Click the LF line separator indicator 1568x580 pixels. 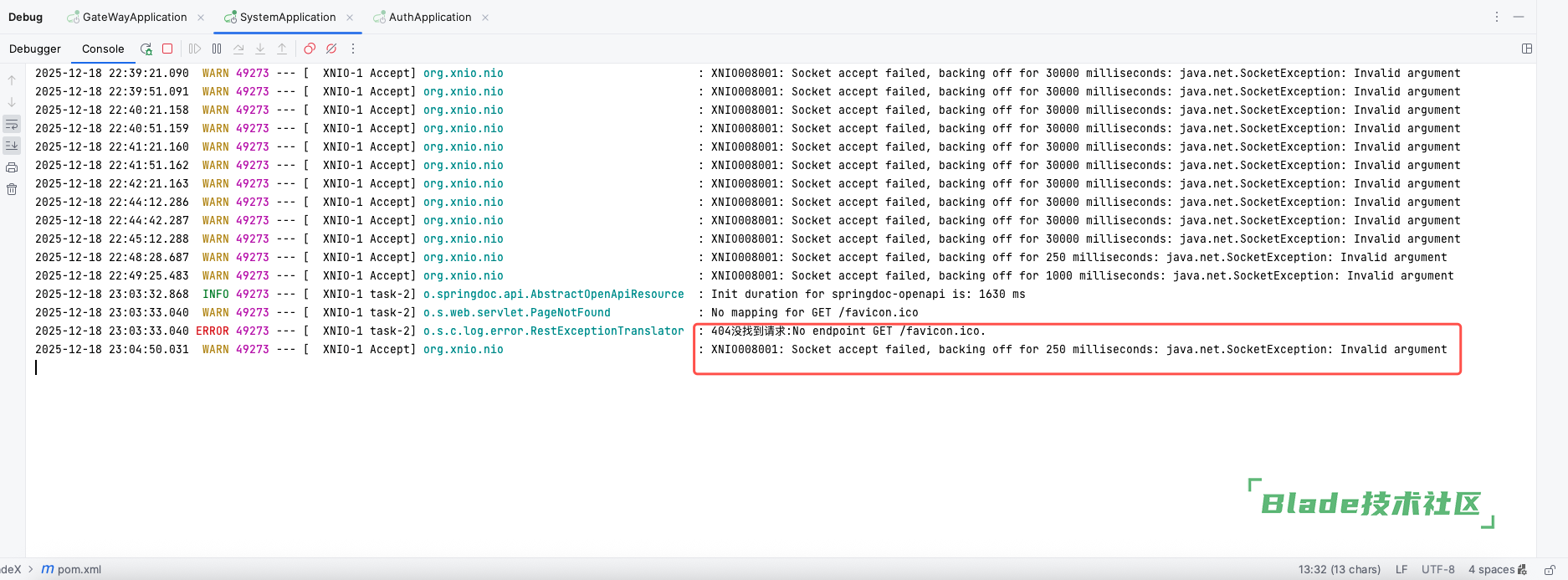pyautogui.click(x=1401, y=569)
